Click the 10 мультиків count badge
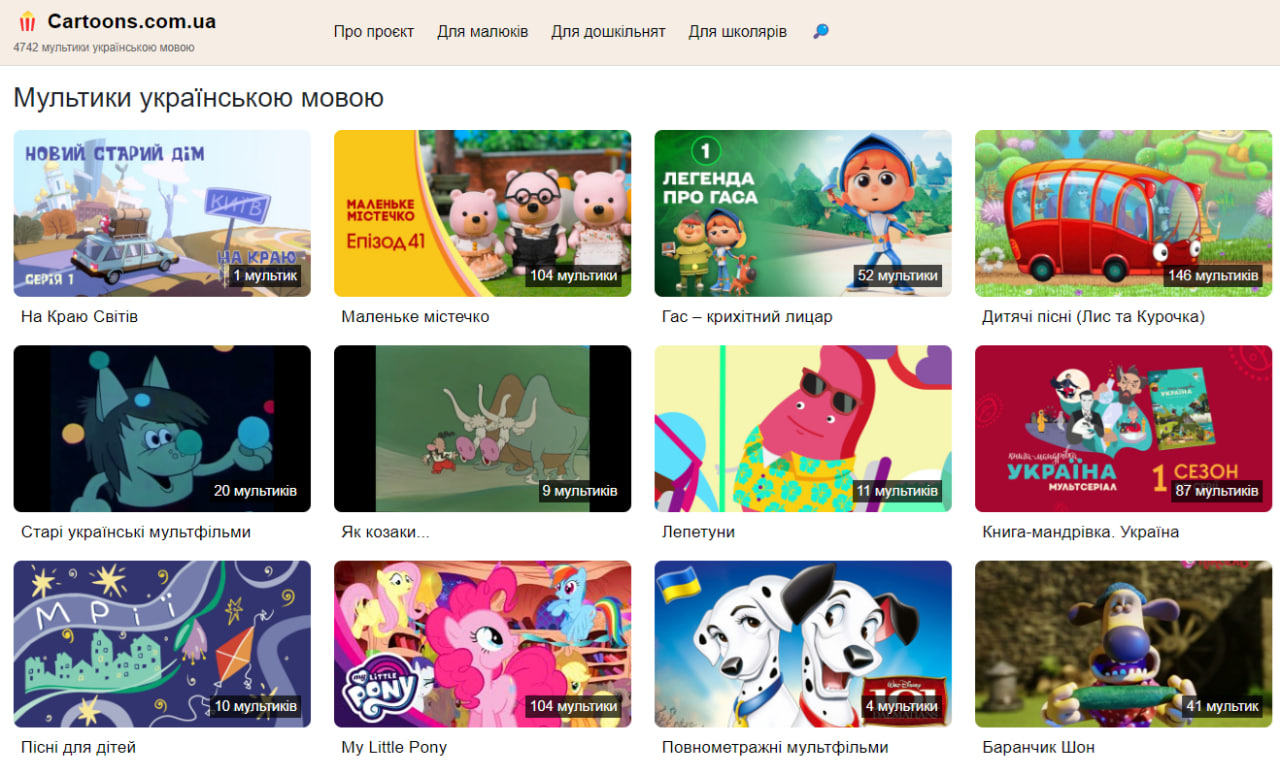Viewport: 1280px width, 775px height. click(x=255, y=706)
